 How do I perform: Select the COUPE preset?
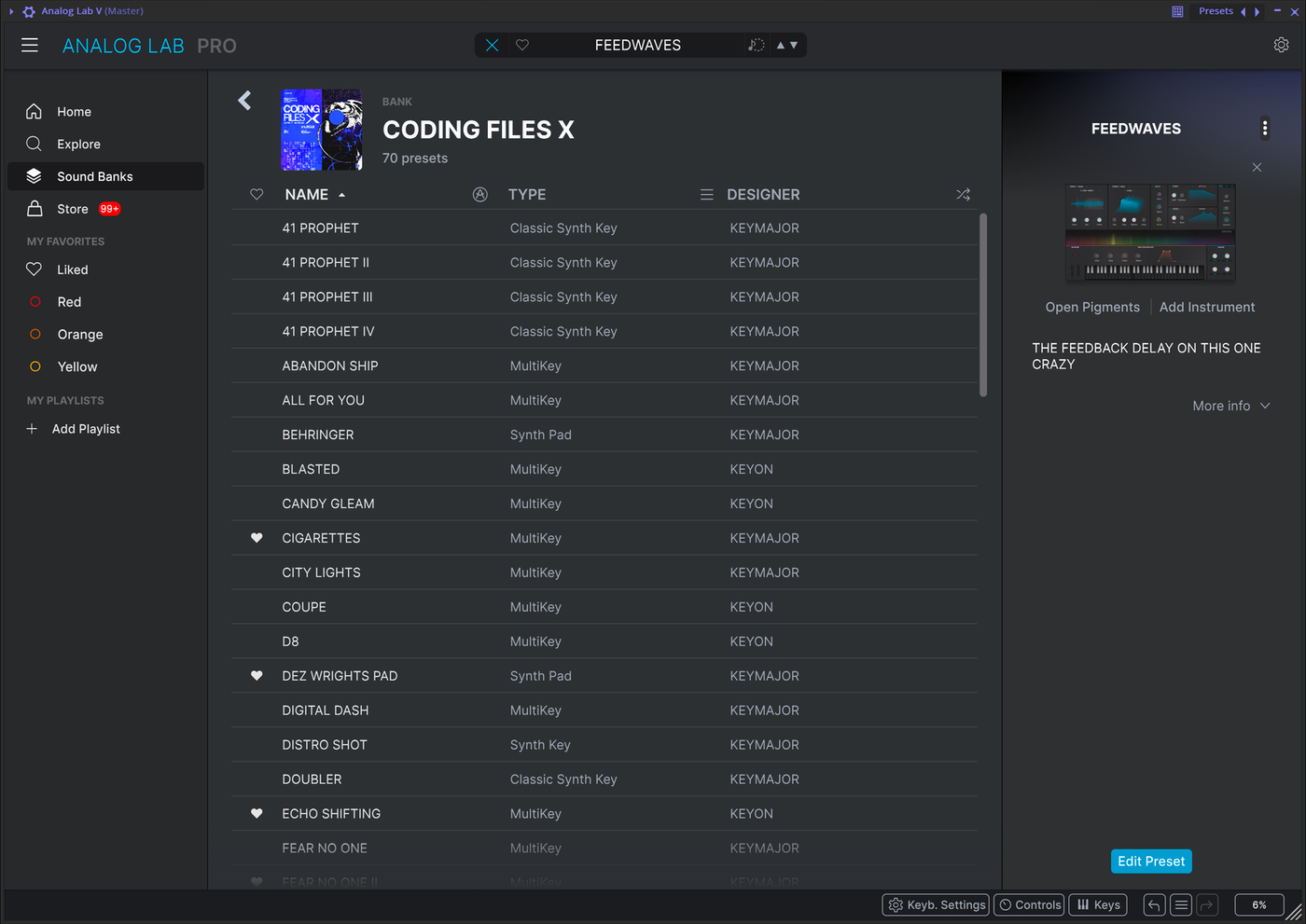604,607
